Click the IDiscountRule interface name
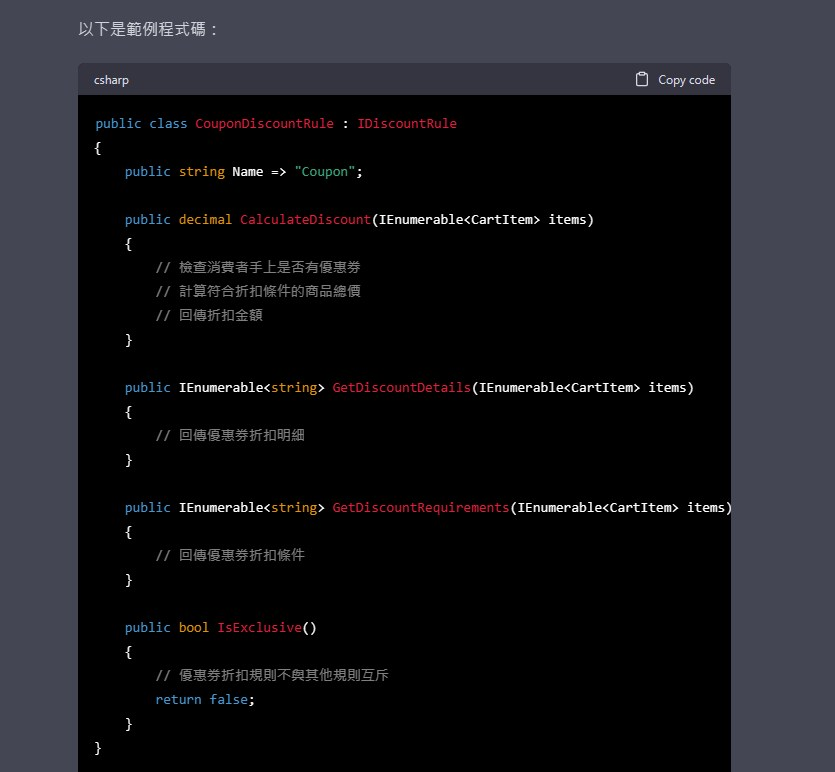The height and width of the screenshot is (772, 835). tap(406, 124)
